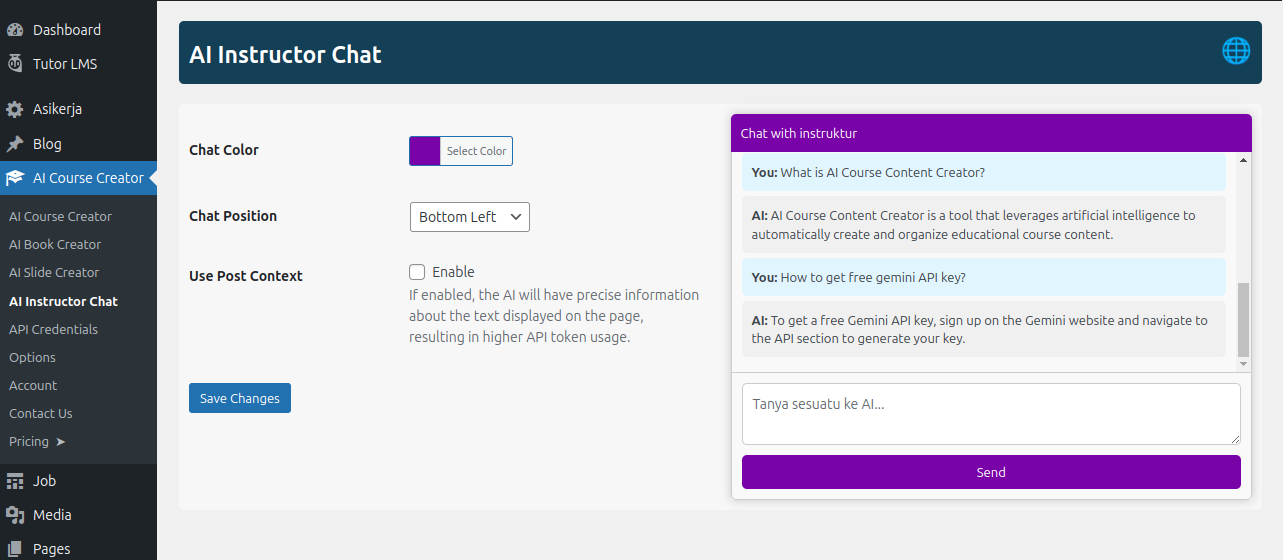Click the Tutor LMS sidebar icon
The height and width of the screenshot is (560, 1283).
coord(15,64)
